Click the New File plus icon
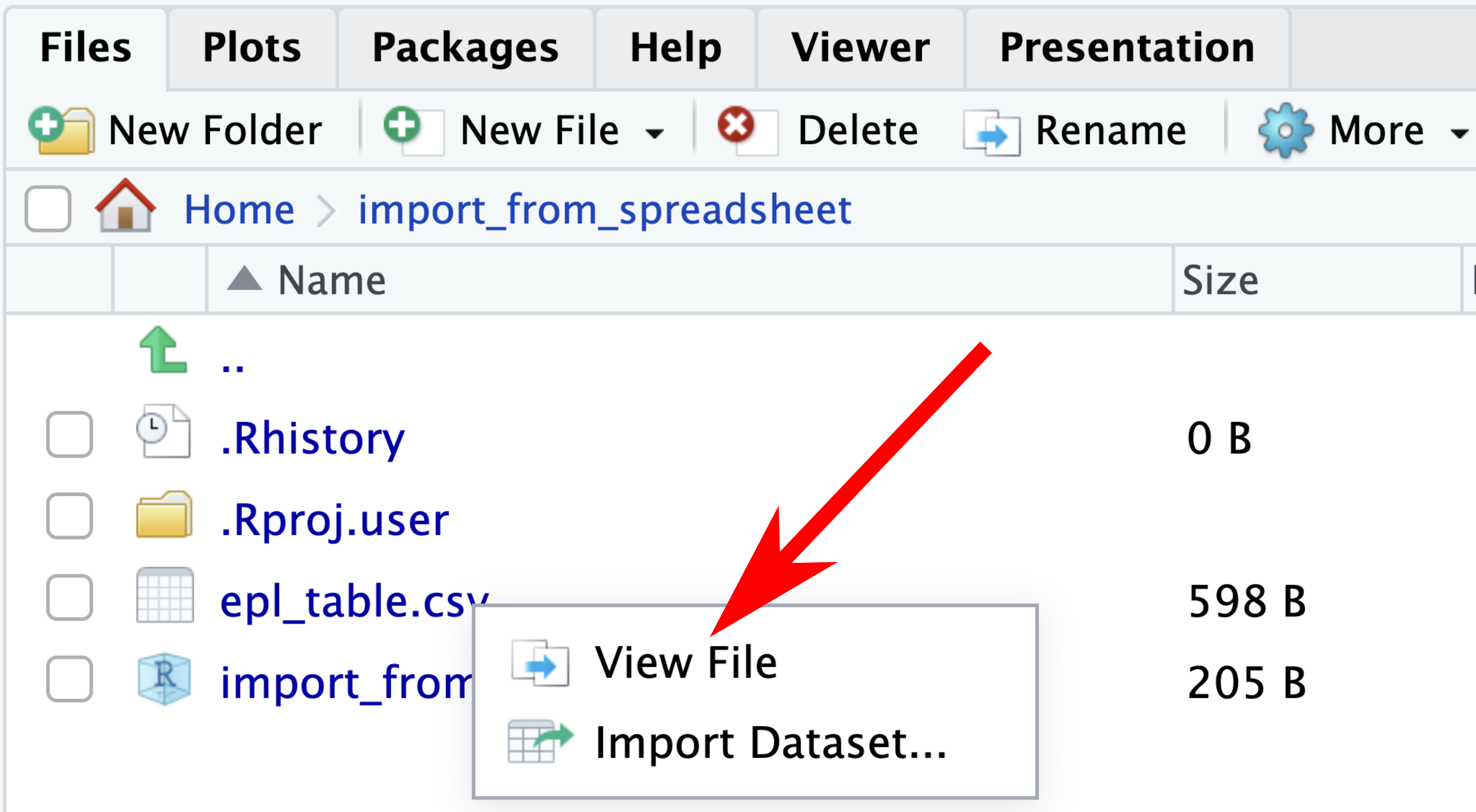Image resolution: width=1476 pixels, height=812 pixels. coord(414,130)
